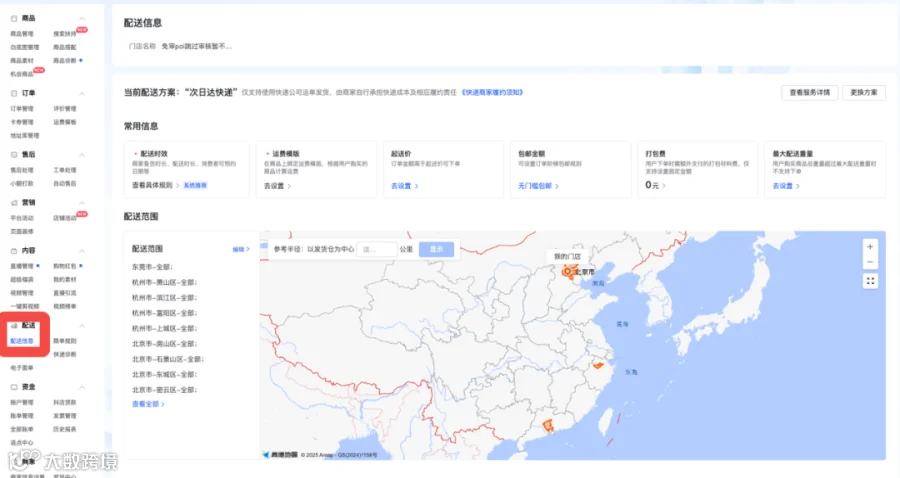Click the orange delivery area near Dongguan
This screenshot has height=478, width=900.
coord(548,425)
